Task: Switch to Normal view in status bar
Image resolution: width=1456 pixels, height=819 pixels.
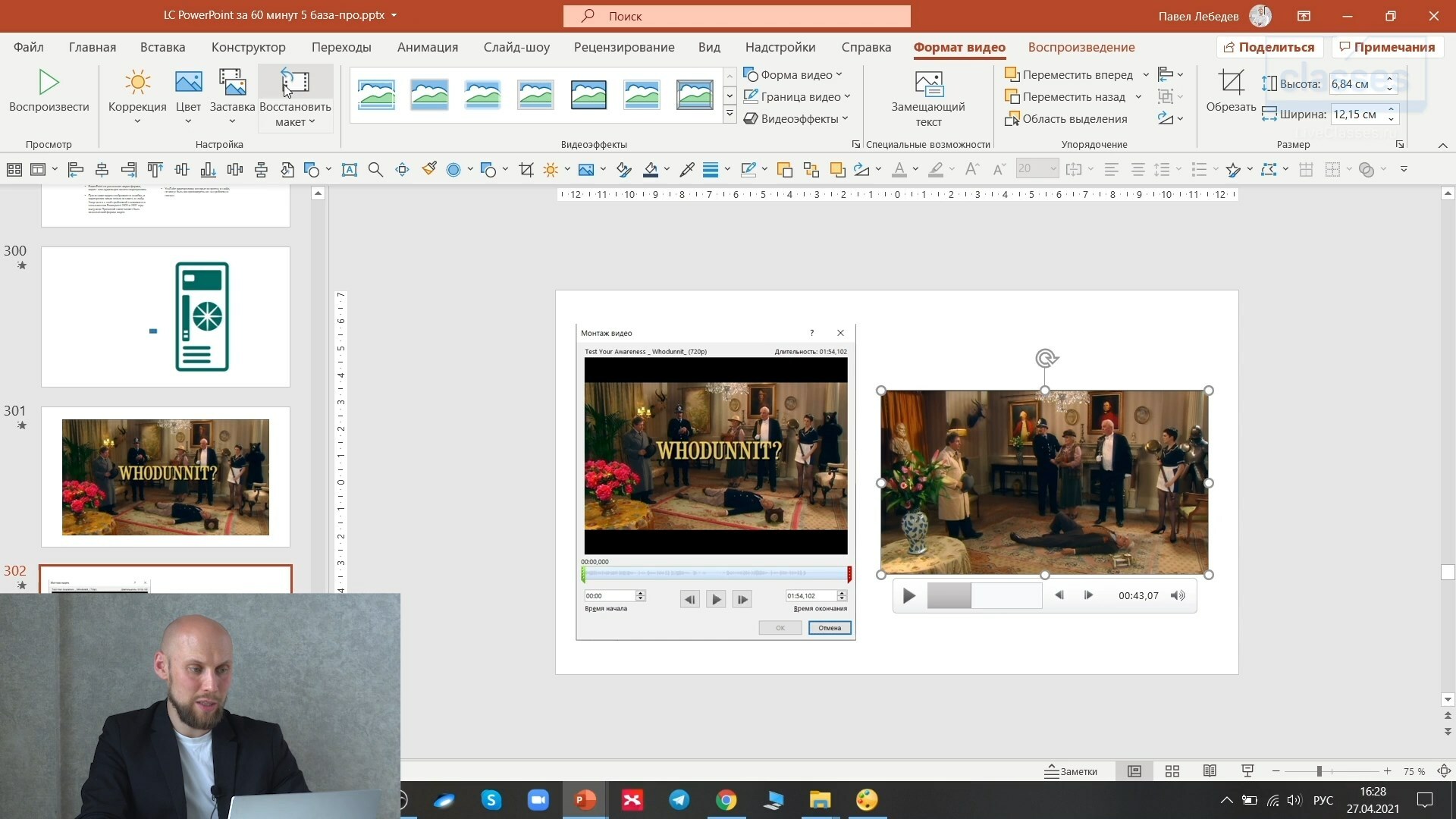Action: [x=1134, y=771]
